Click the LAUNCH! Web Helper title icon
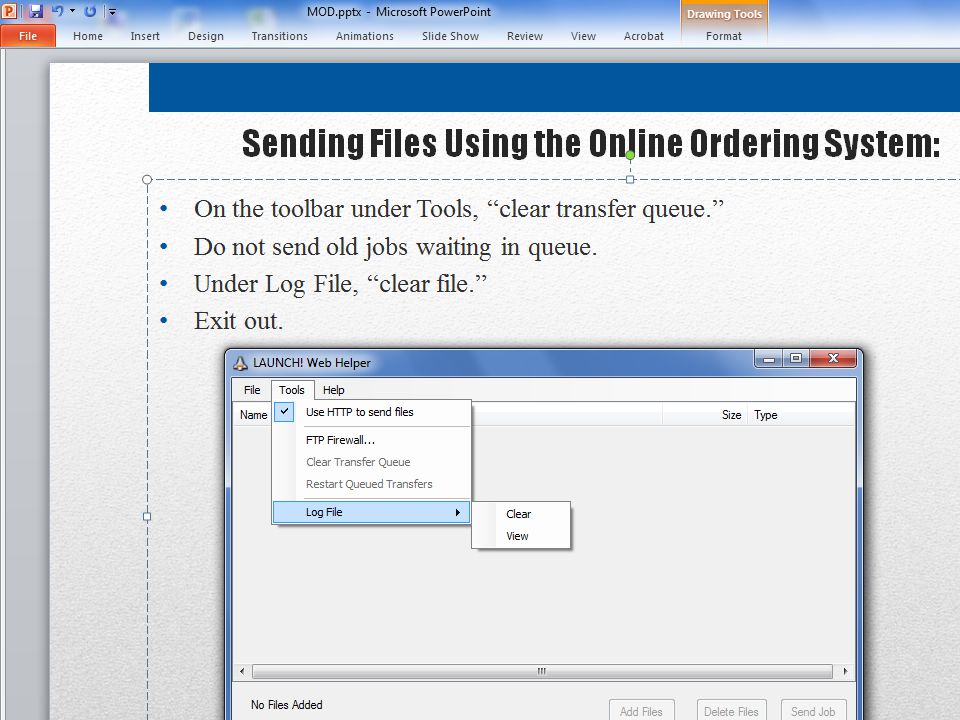This screenshot has width=960, height=720. (x=241, y=363)
